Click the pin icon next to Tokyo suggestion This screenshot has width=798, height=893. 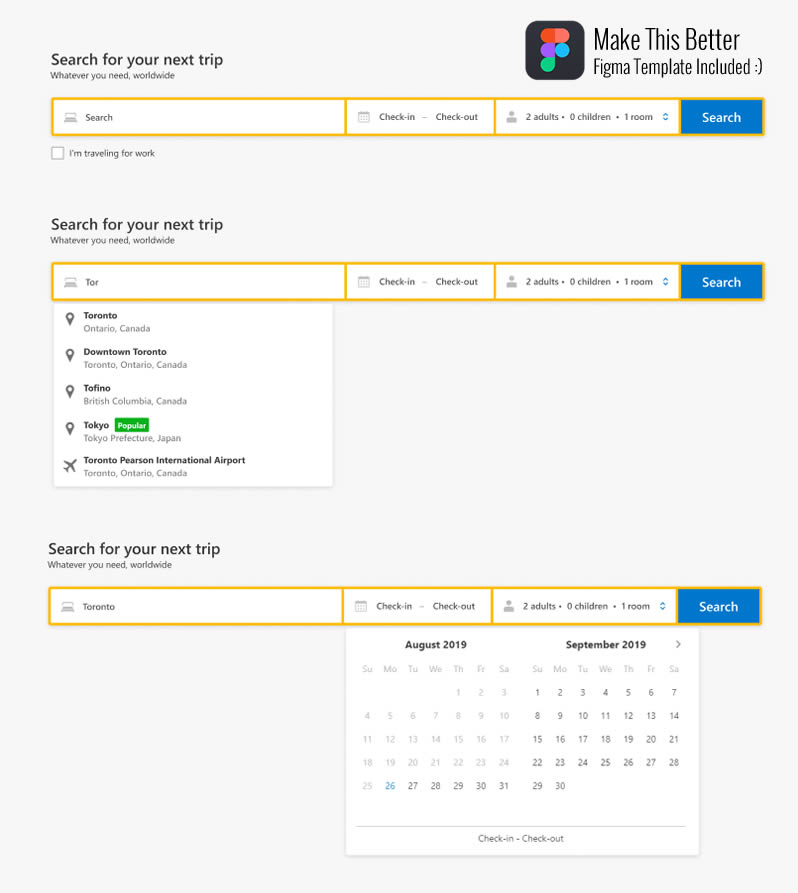(x=69, y=428)
